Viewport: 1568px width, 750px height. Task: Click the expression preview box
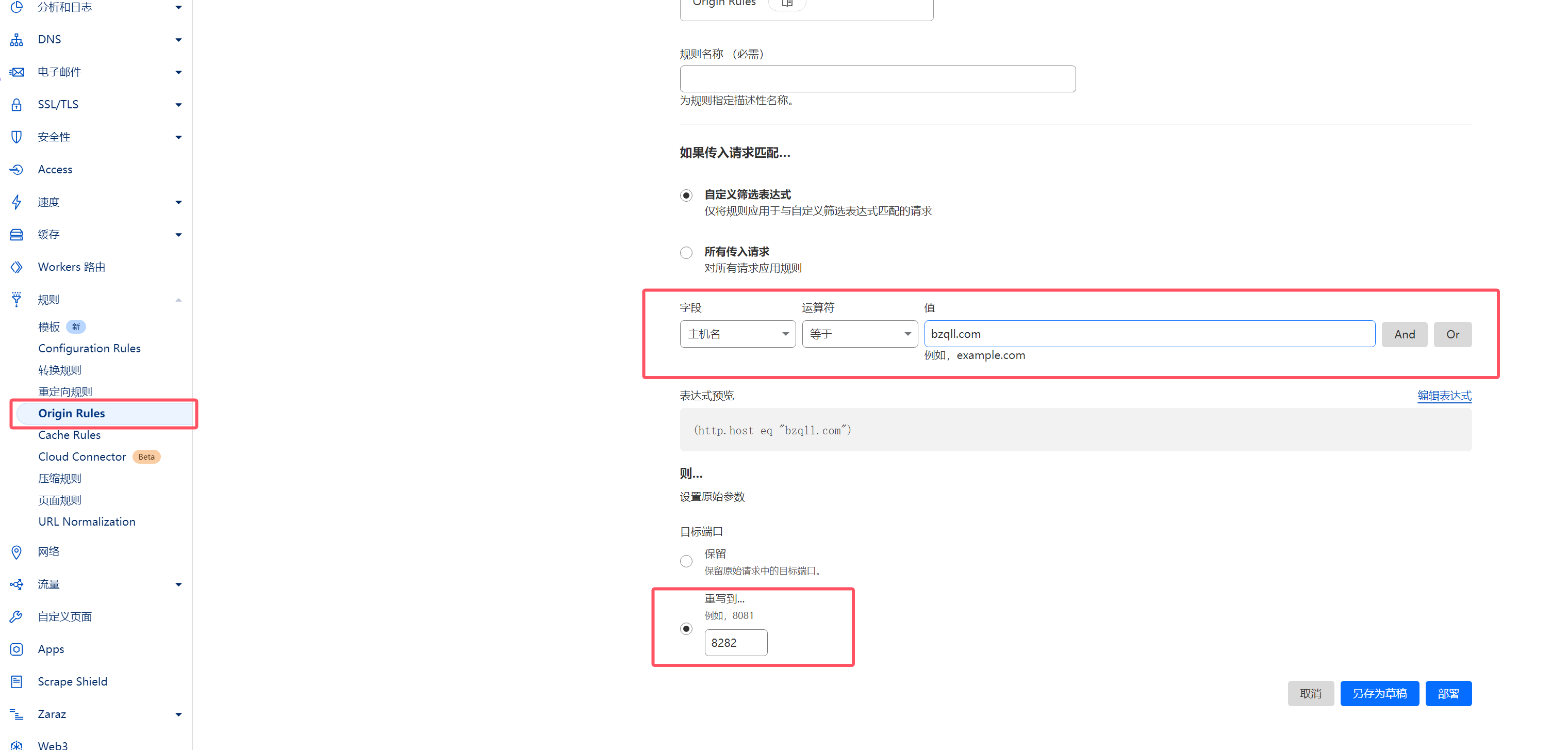1076,430
